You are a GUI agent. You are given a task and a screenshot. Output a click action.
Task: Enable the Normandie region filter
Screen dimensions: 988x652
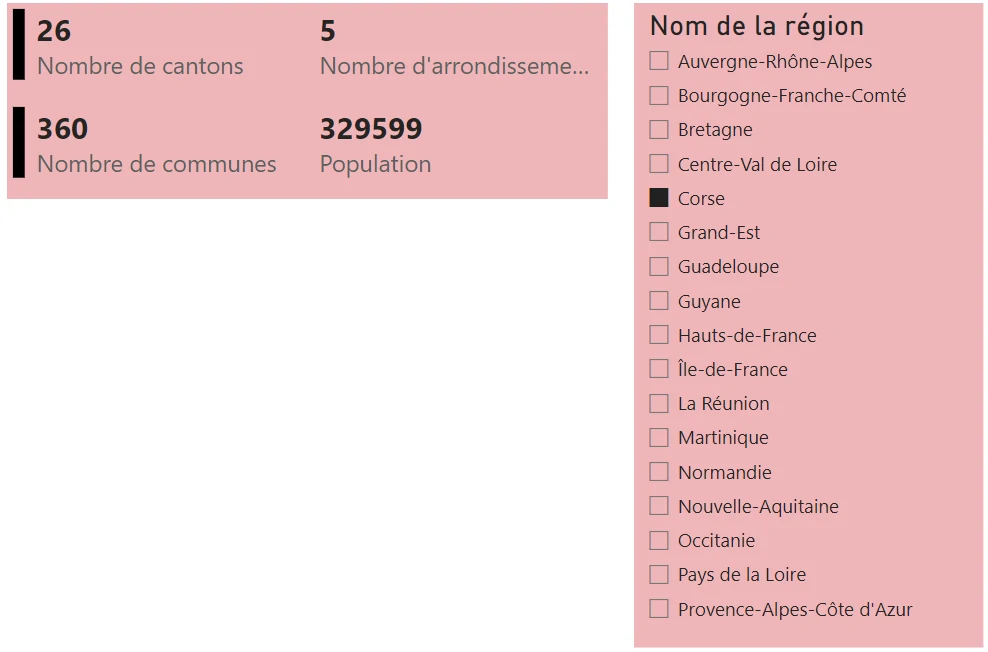(659, 472)
